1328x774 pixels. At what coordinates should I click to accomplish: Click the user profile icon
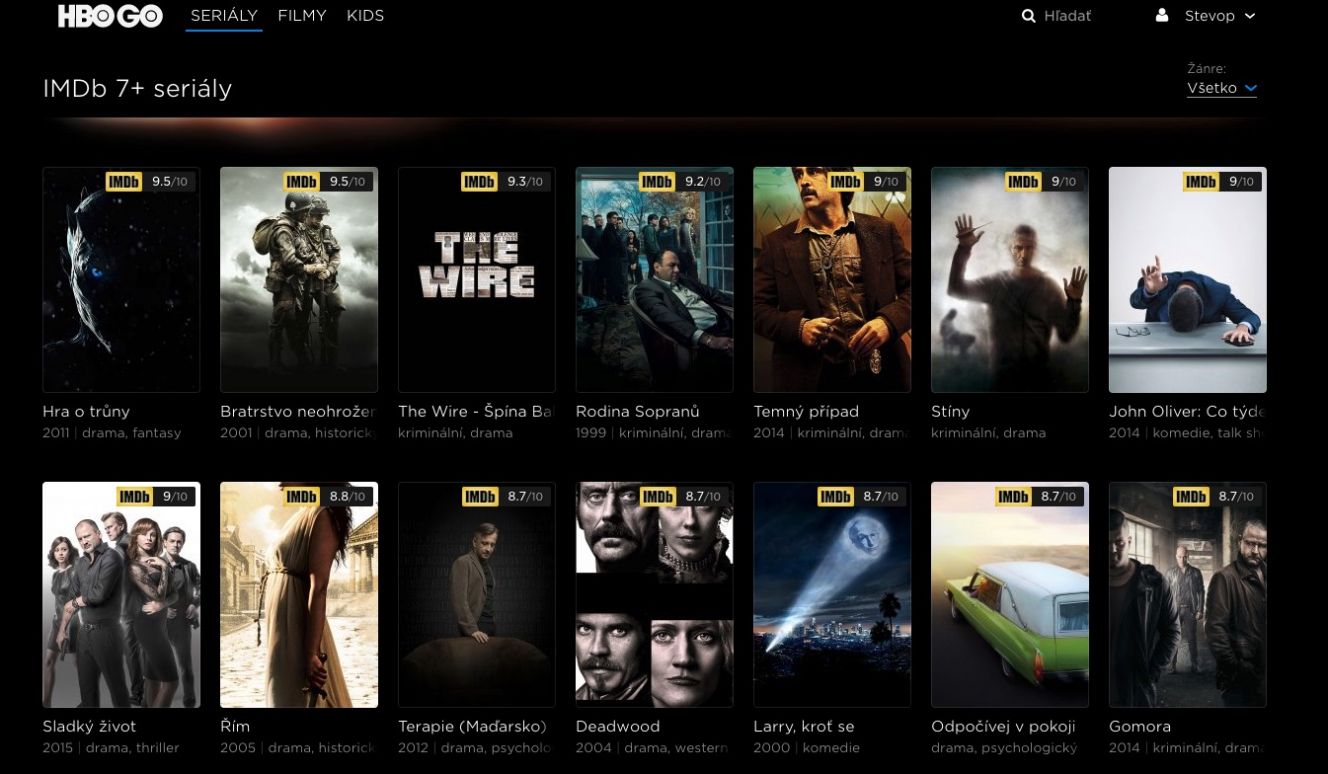(x=1161, y=16)
